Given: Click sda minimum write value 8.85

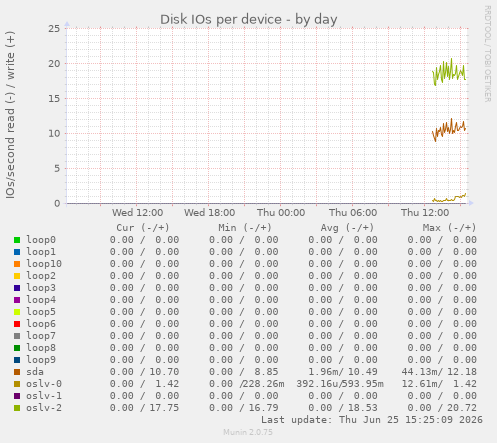Looking at the screenshot, I should 266,372.
